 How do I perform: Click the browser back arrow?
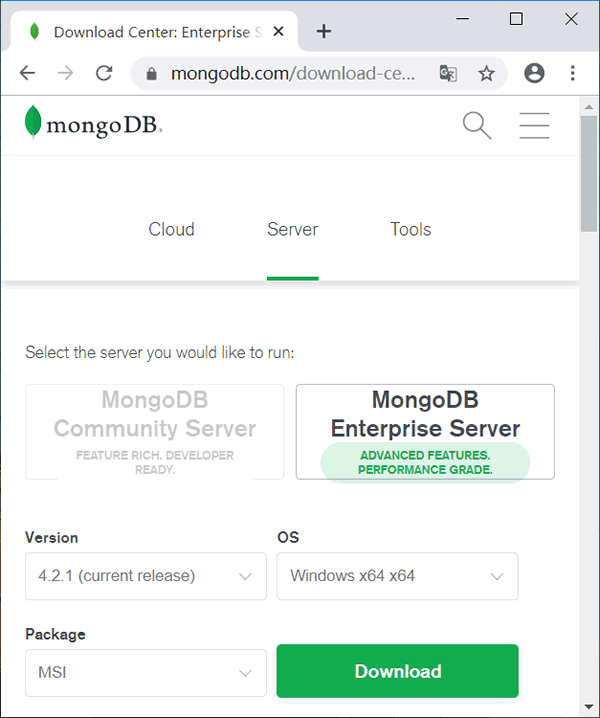[27, 73]
